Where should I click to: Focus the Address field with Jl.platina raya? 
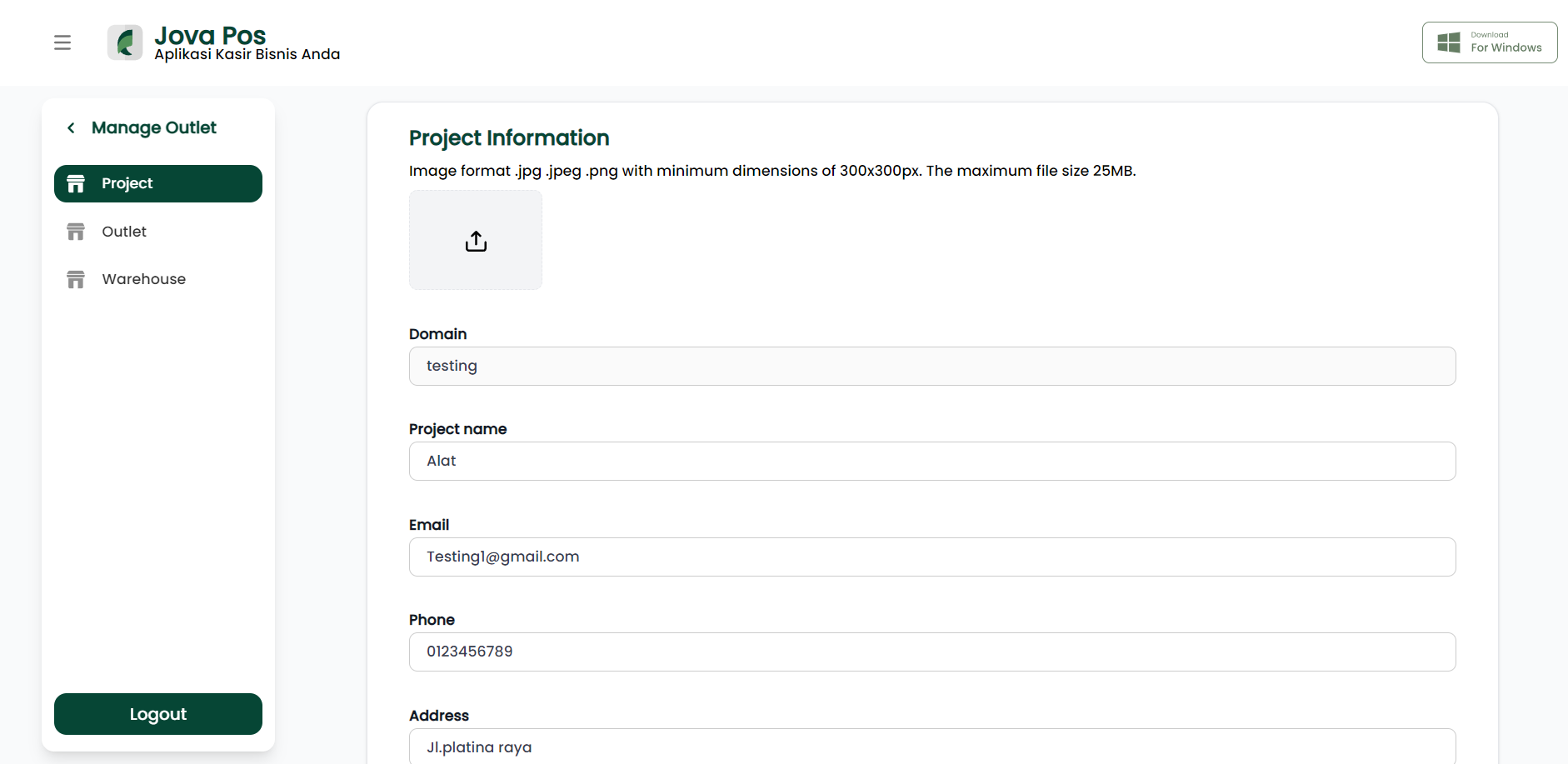932,747
